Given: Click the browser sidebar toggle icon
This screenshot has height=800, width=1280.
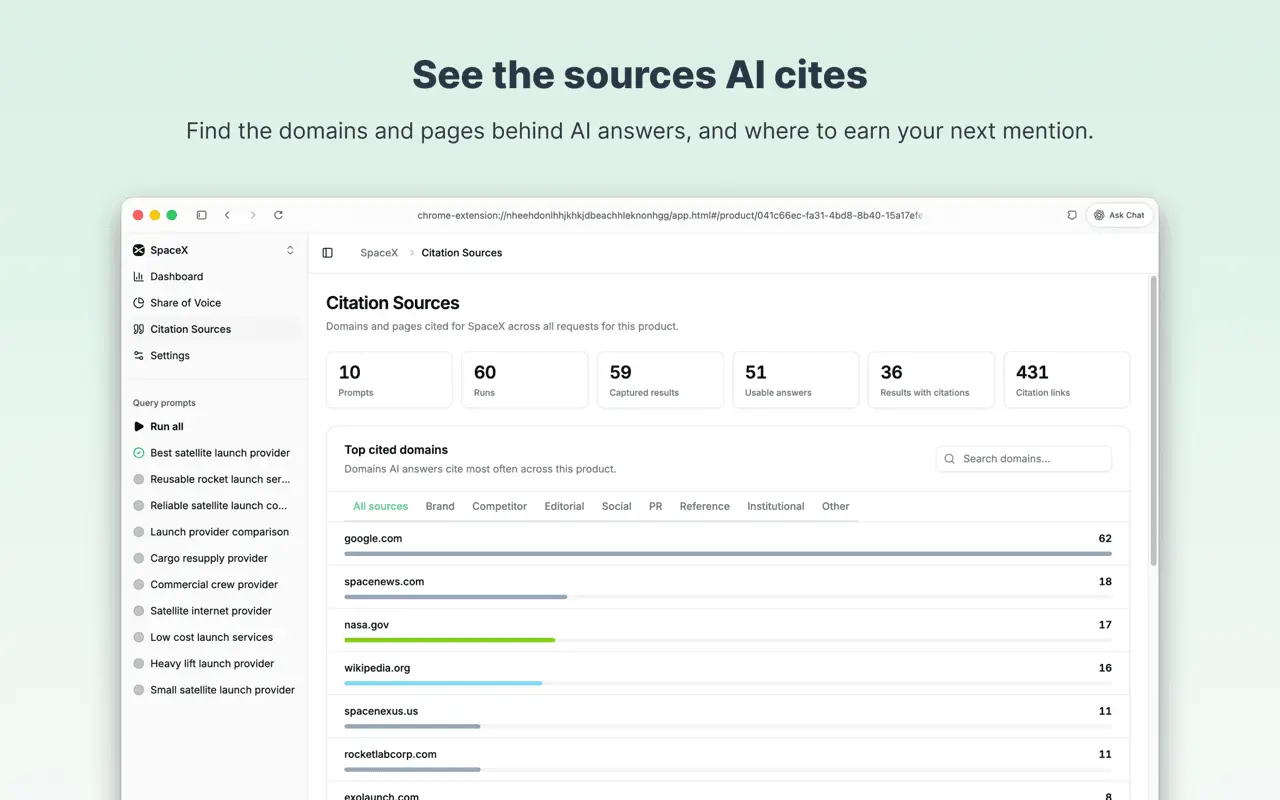Looking at the screenshot, I should point(201,215).
